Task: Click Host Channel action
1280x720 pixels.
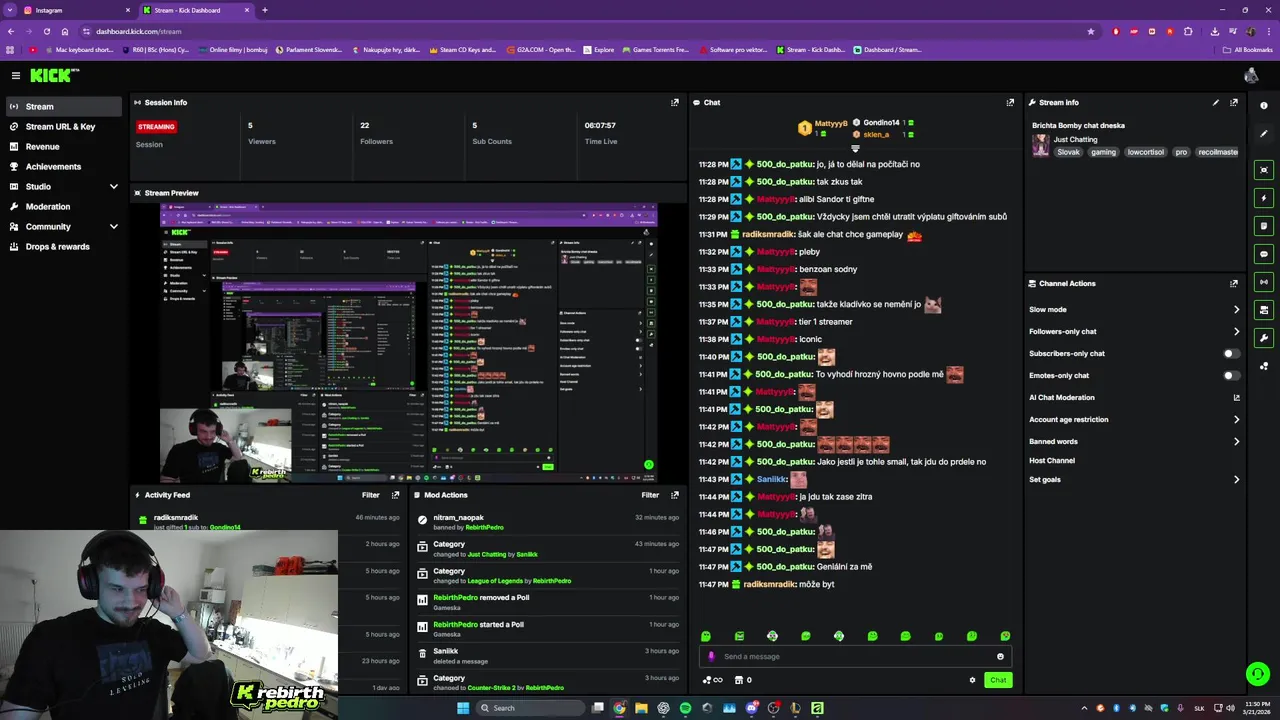Action: coord(1052,461)
